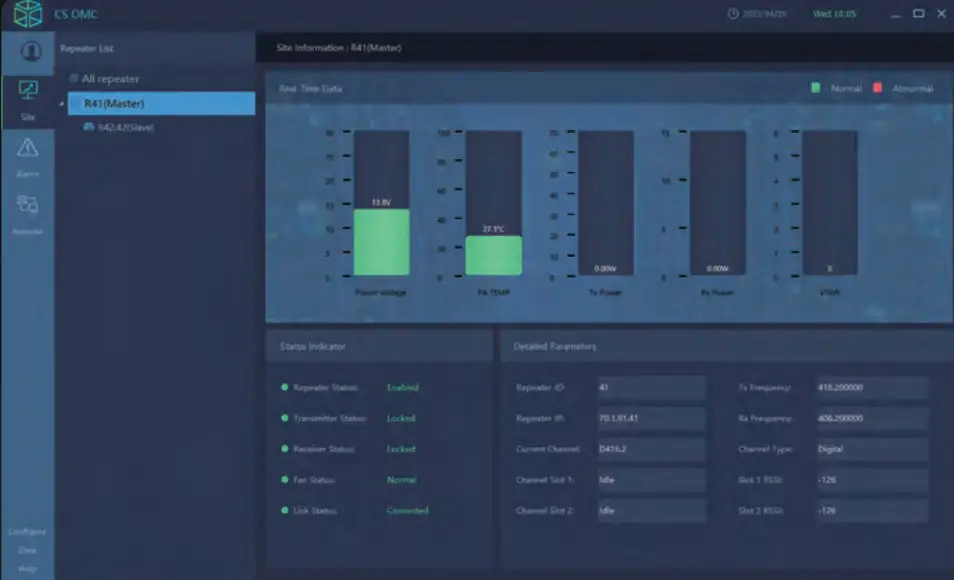Click the date display in title bar
This screenshot has width=954, height=580.
tap(764, 13)
